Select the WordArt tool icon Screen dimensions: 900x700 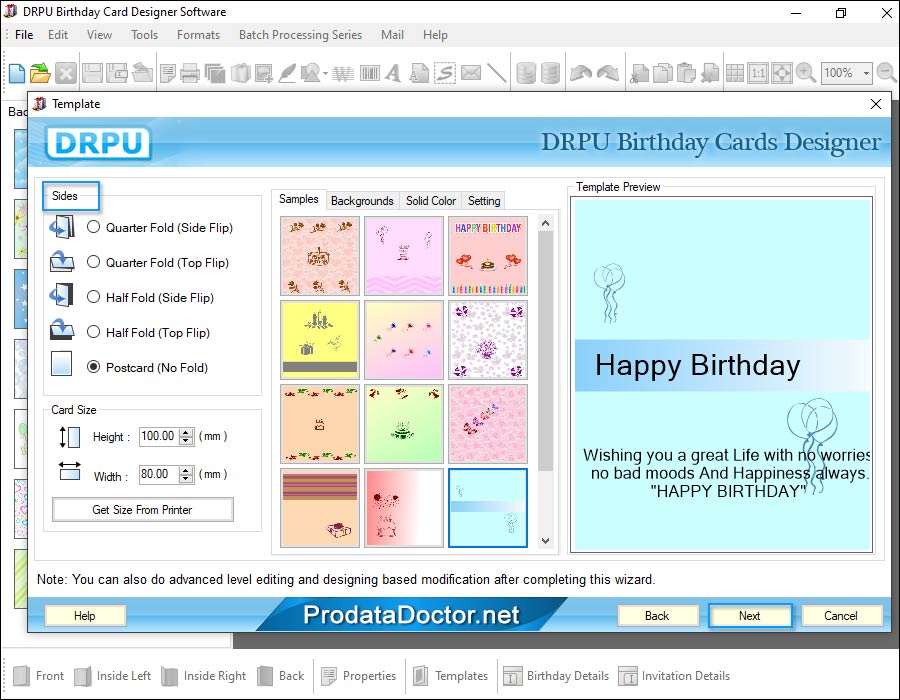point(343,73)
